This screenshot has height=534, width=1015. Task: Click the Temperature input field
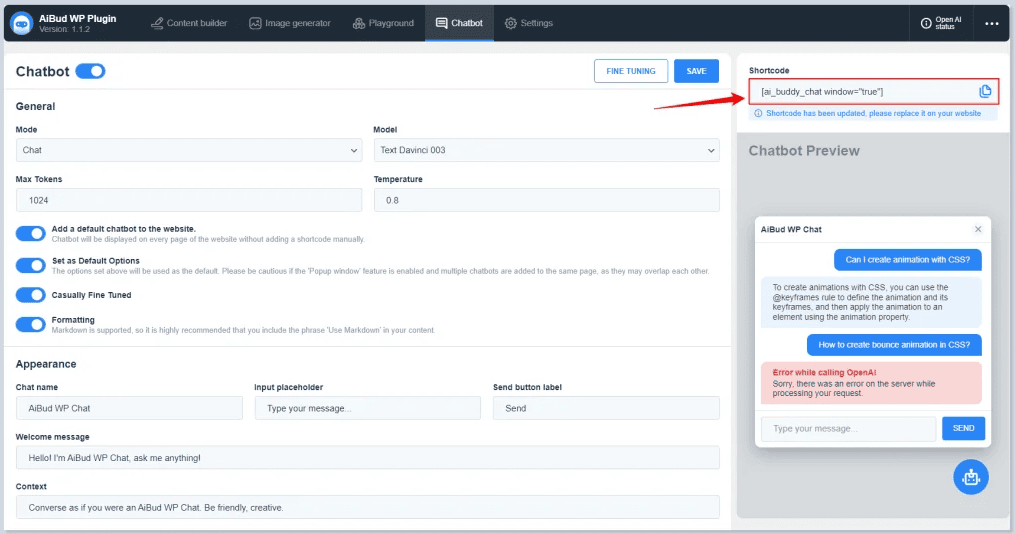pyautogui.click(x=546, y=200)
